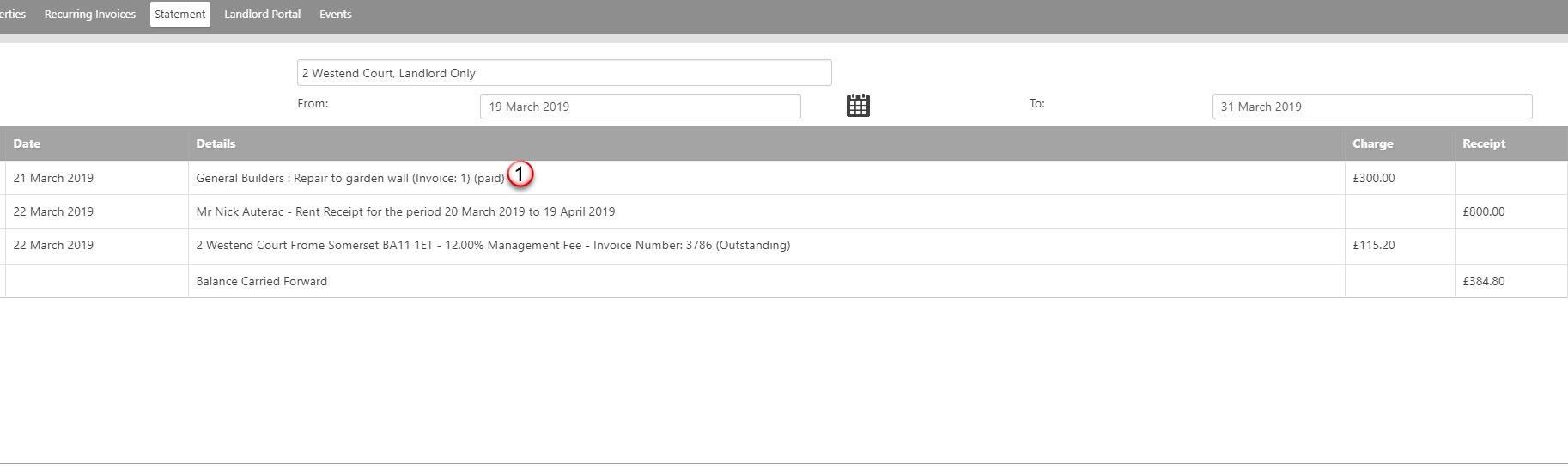Click the £300.00 charge amount
The image size is (1568, 476).
[x=1374, y=178]
